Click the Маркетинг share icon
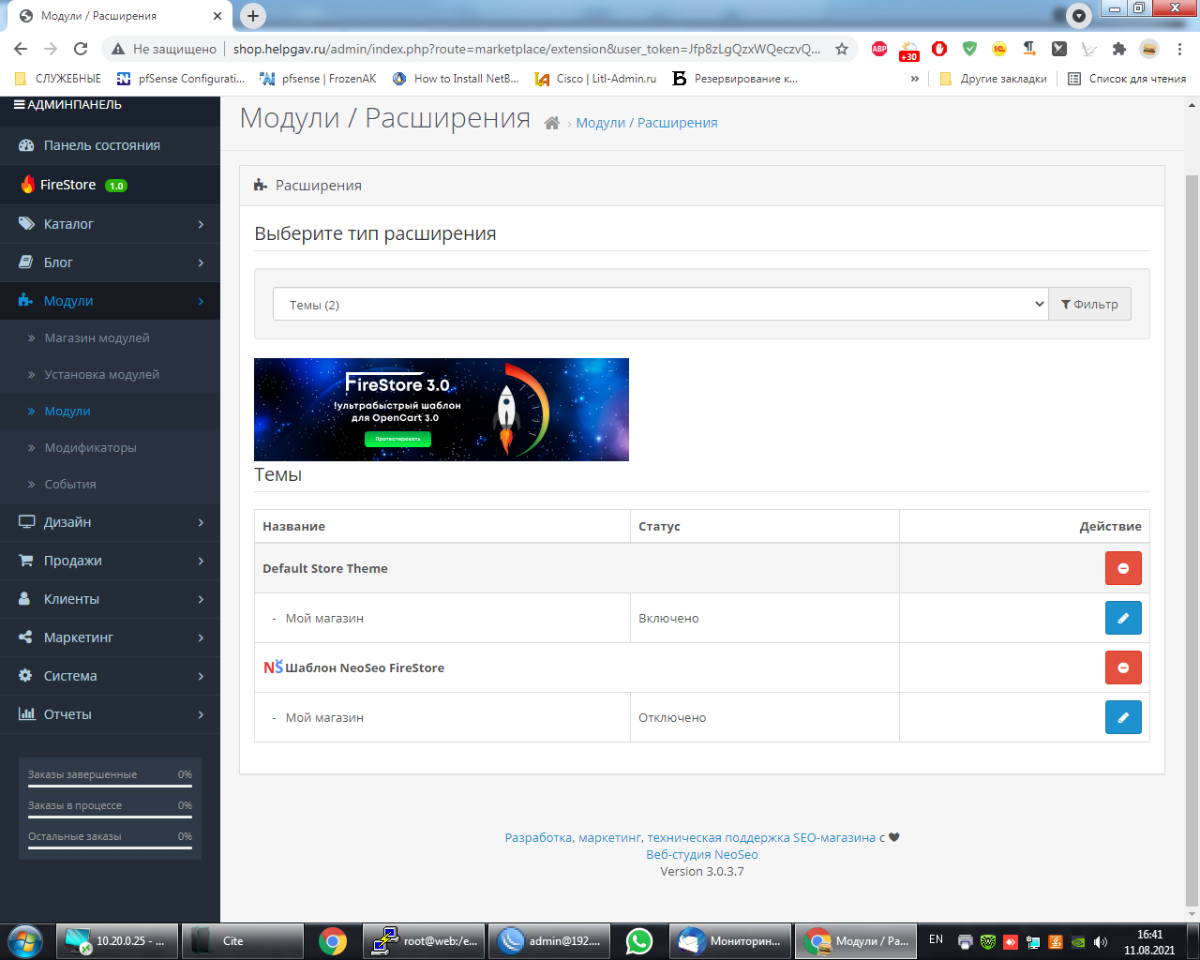Image resolution: width=1200 pixels, height=960 pixels. pyautogui.click(x=27, y=637)
